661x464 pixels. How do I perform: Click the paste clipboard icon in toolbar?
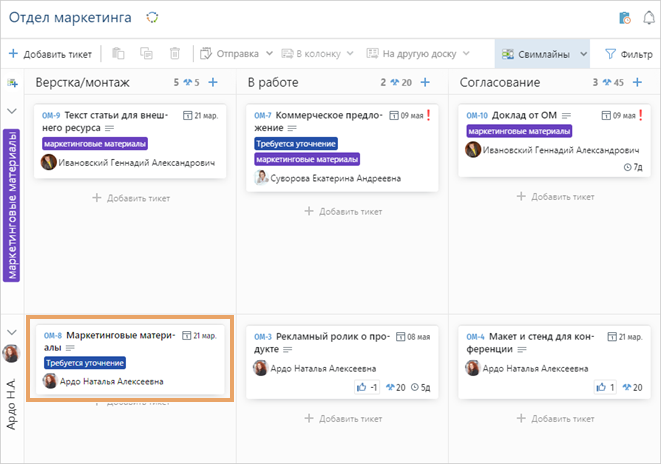point(118,53)
